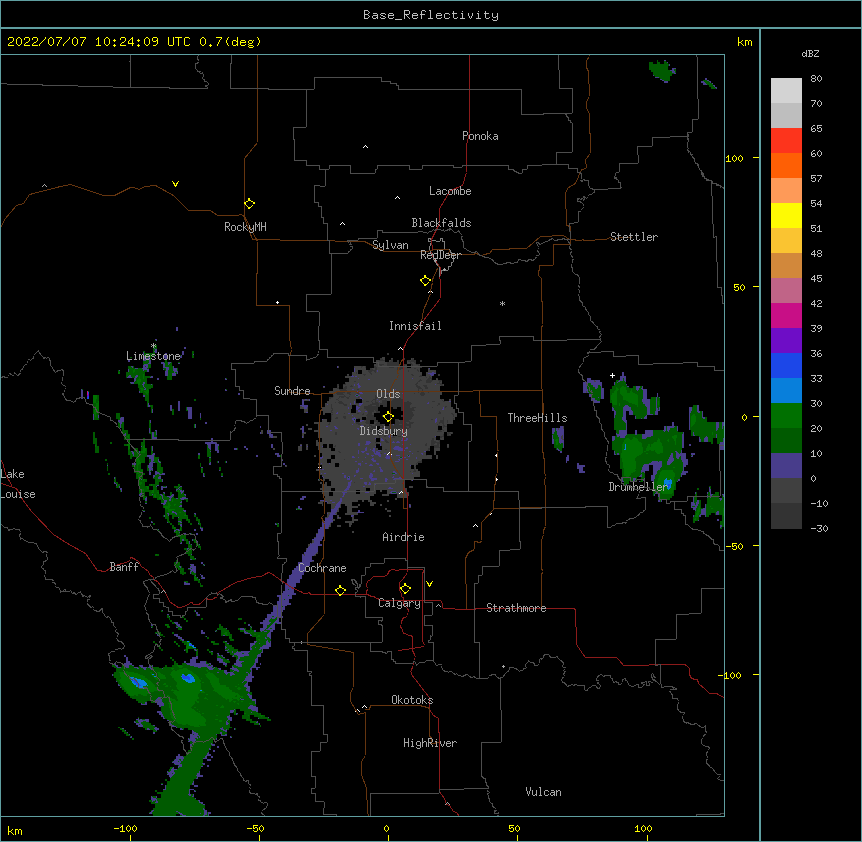Click the Strathmore map label
This screenshot has height=842, width=862.
516,608
